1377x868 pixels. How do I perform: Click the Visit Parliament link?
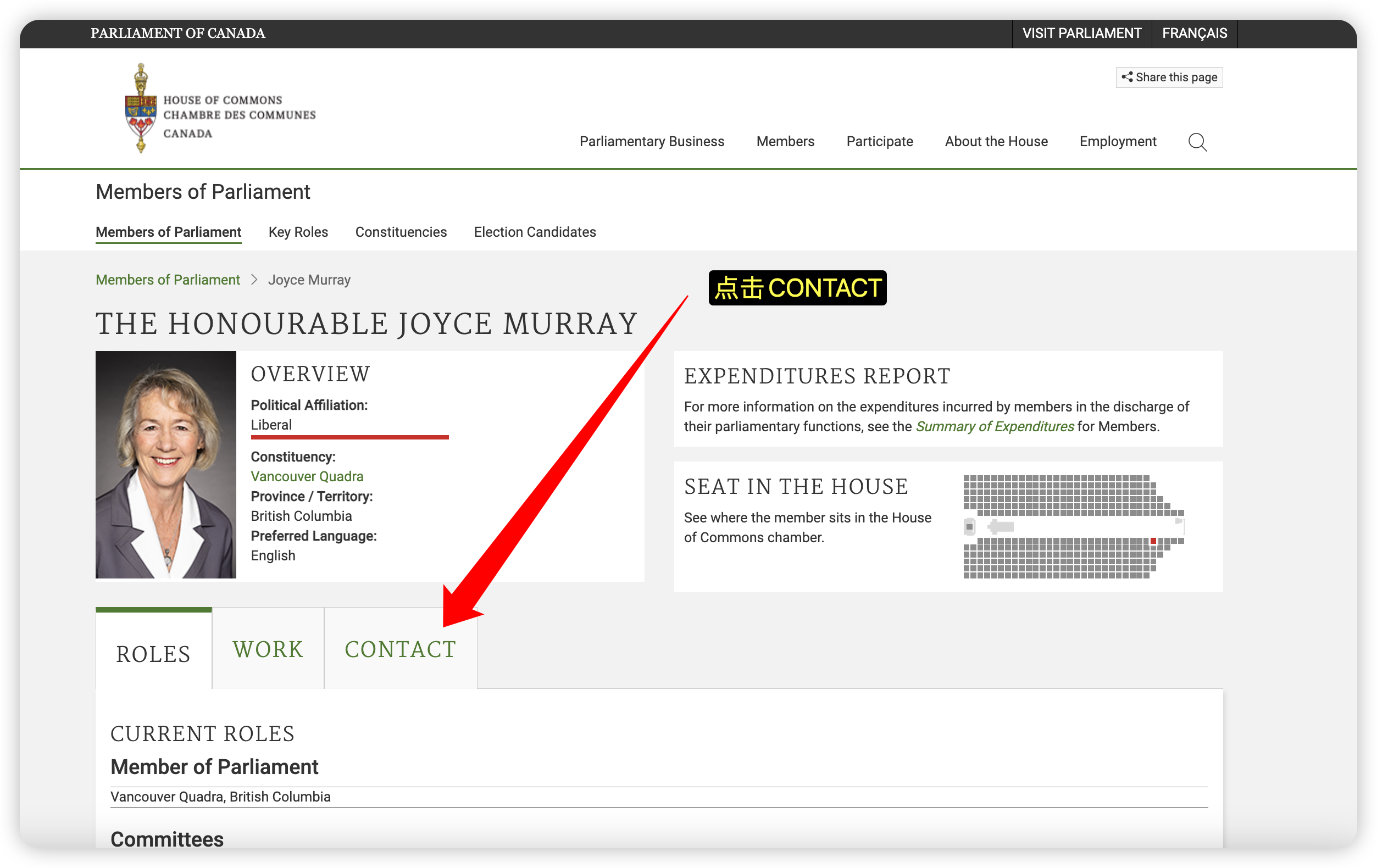point(1082,33)
